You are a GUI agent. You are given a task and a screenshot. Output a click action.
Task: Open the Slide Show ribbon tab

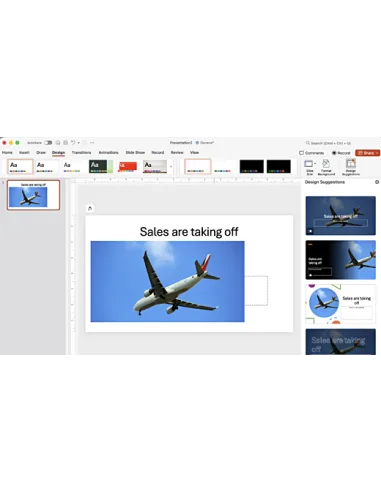point(135,152)
